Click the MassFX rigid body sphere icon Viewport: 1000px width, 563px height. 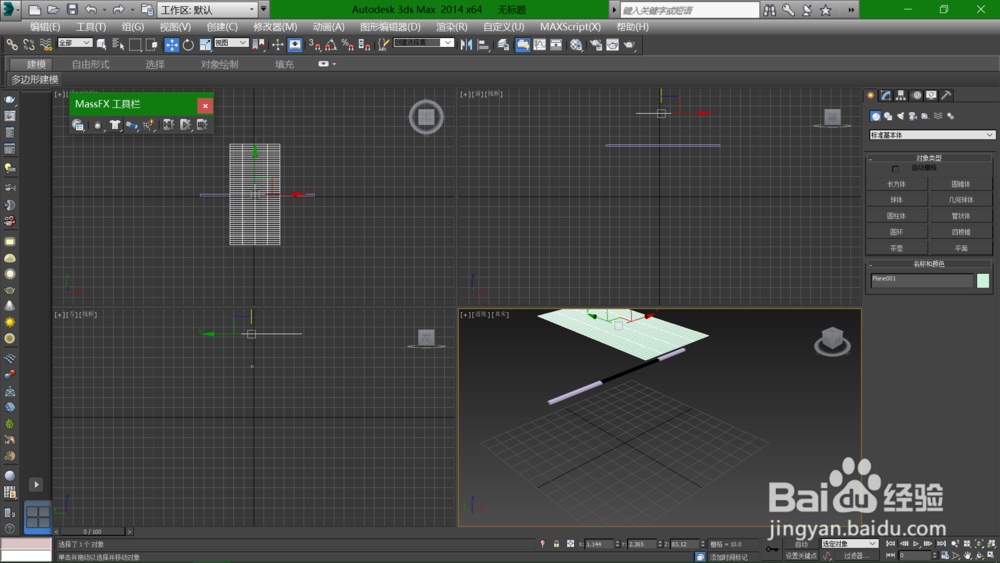[x=97, y=125]
